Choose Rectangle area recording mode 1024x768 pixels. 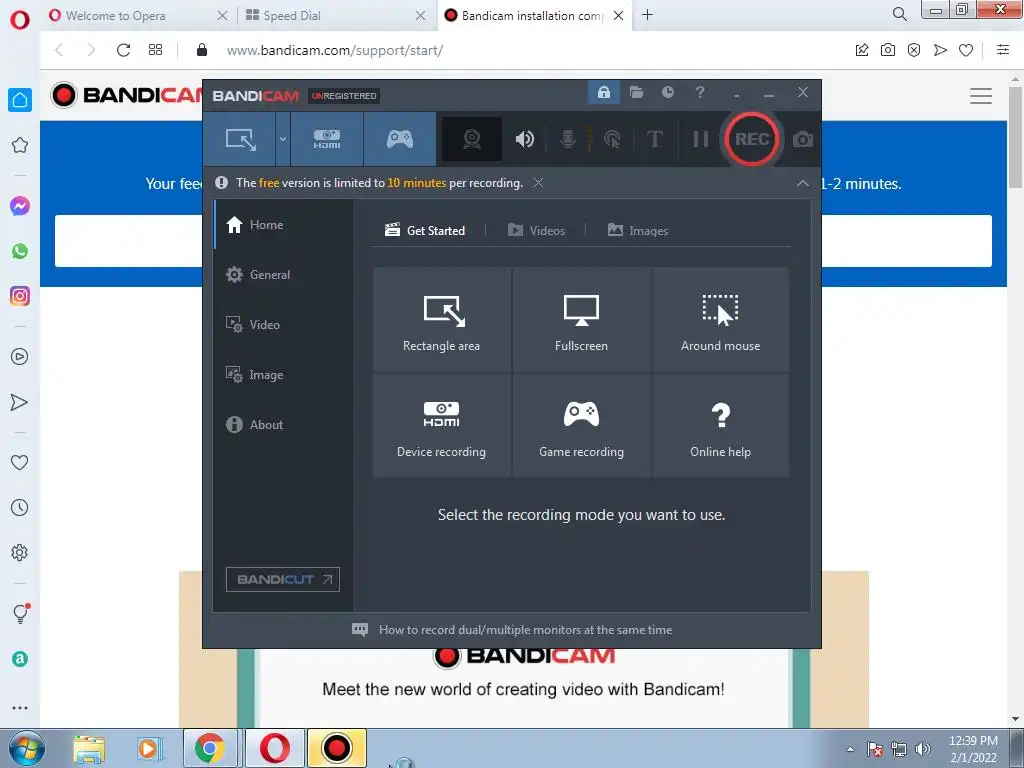click(441, 319)
